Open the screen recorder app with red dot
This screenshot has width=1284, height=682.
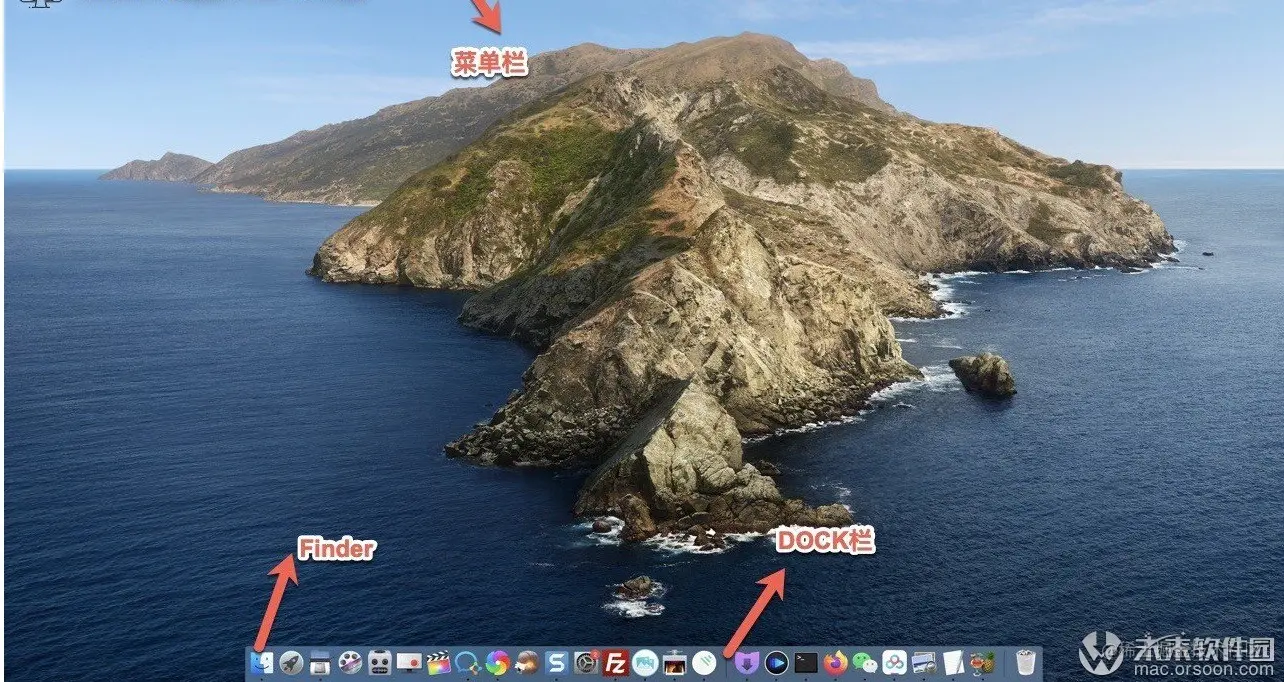coord(409,662)
